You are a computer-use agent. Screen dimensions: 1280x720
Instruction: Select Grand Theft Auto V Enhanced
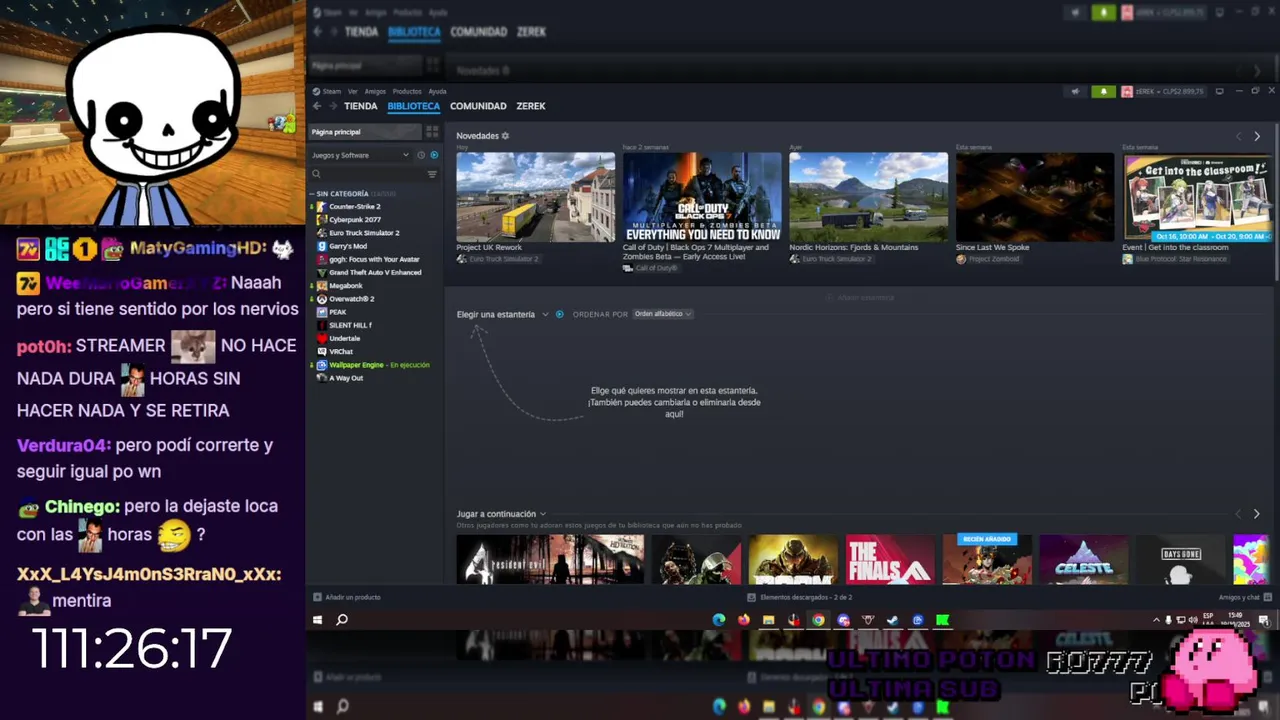[373, 272]
